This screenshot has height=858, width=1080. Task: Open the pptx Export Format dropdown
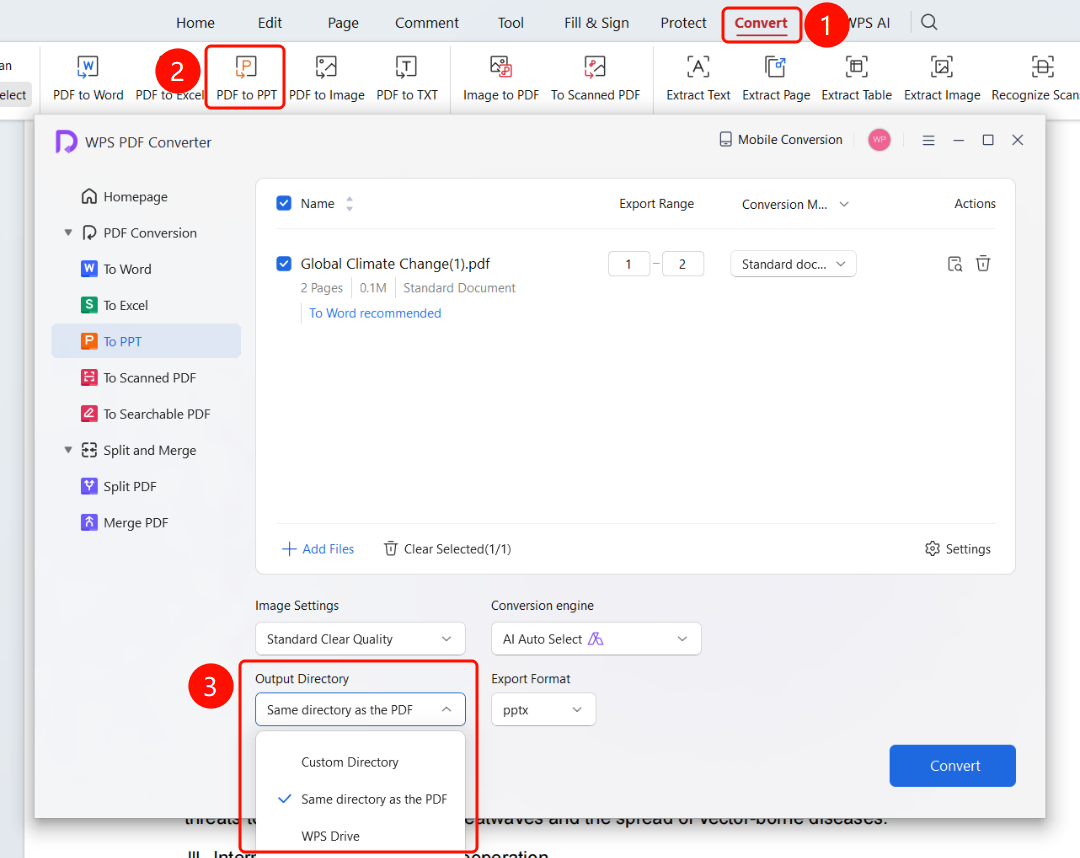point(543,710)
